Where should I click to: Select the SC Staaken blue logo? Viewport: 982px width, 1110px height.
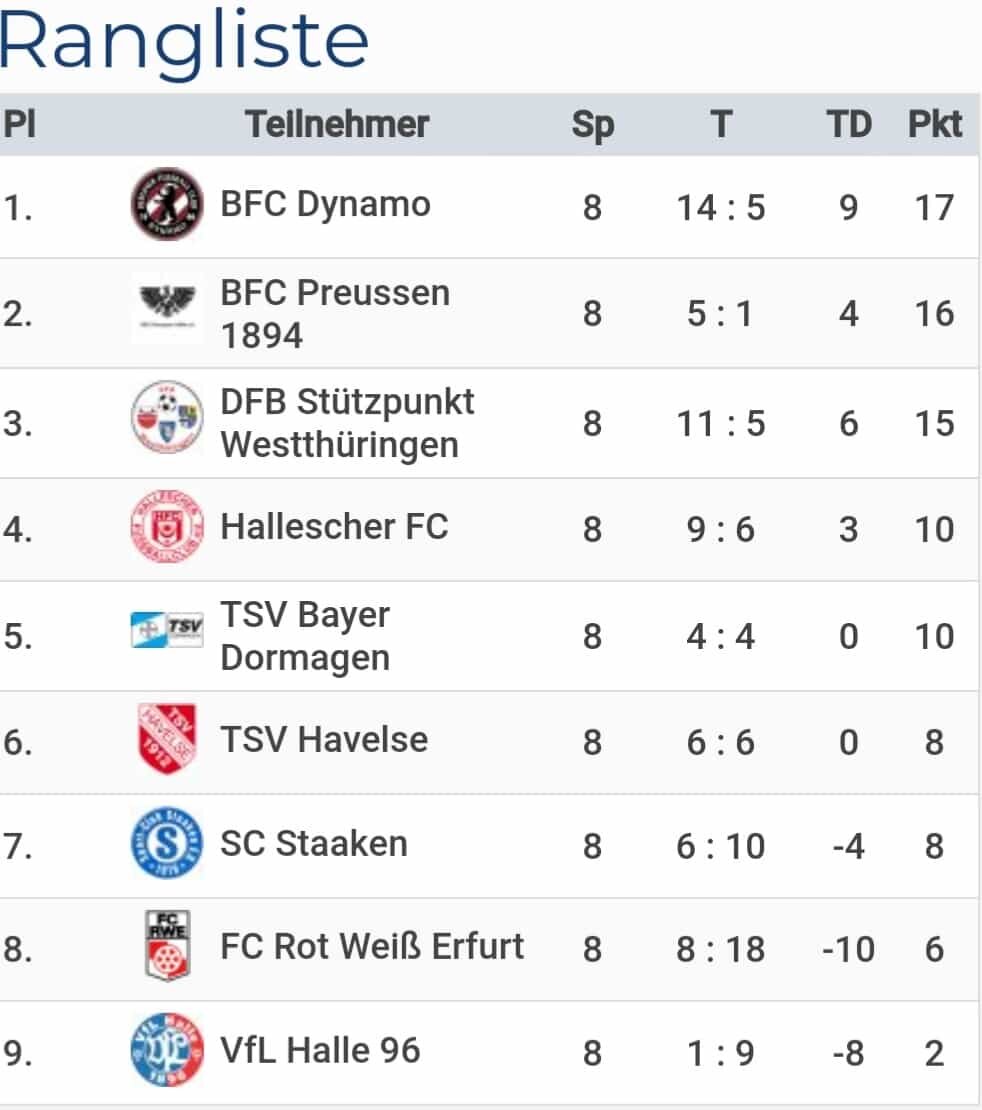point(167,843)
